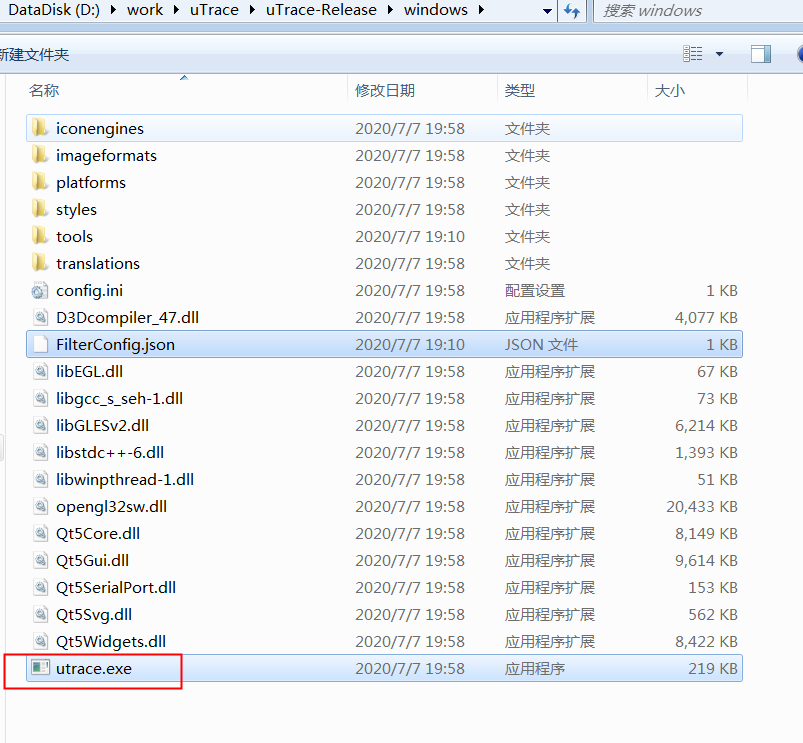The height and width of the screenshot is (743, 803).
Task: Click the 20,433 KB size value
Action: tap(702, 506)
